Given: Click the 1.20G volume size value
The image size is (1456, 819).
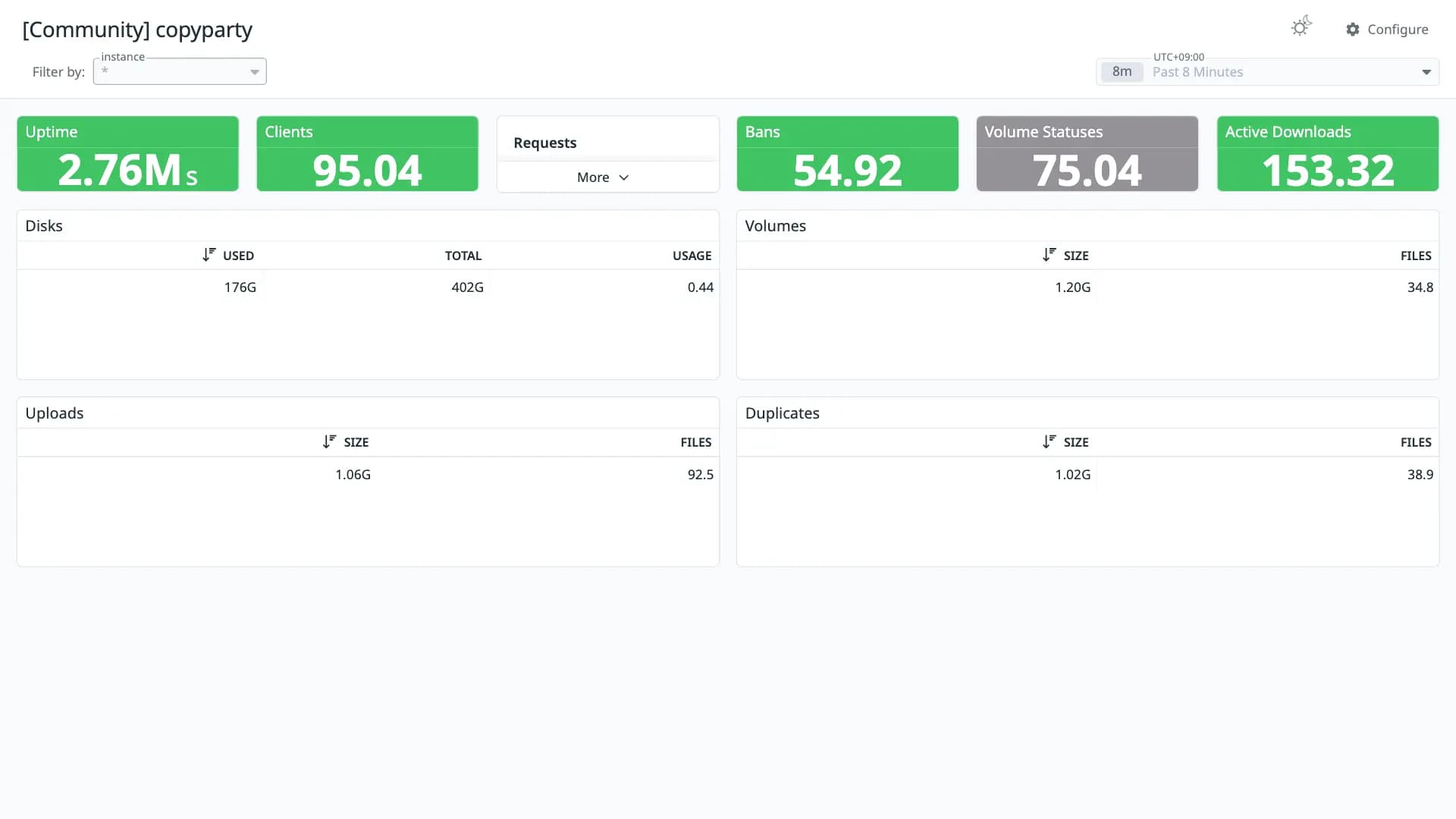Looking at the screenshot, I should [1072, 287].
